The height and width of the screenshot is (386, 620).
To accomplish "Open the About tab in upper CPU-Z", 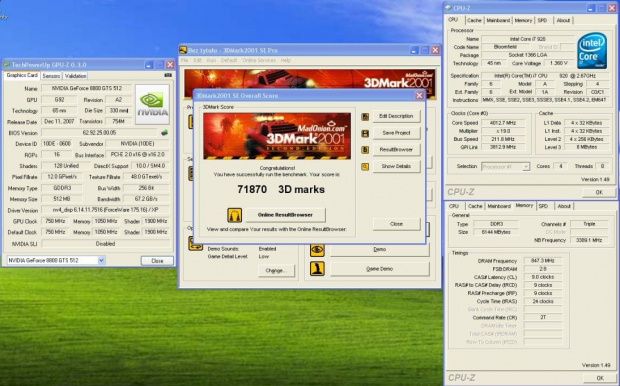I will pyautogui.click(x=563, y=21).
